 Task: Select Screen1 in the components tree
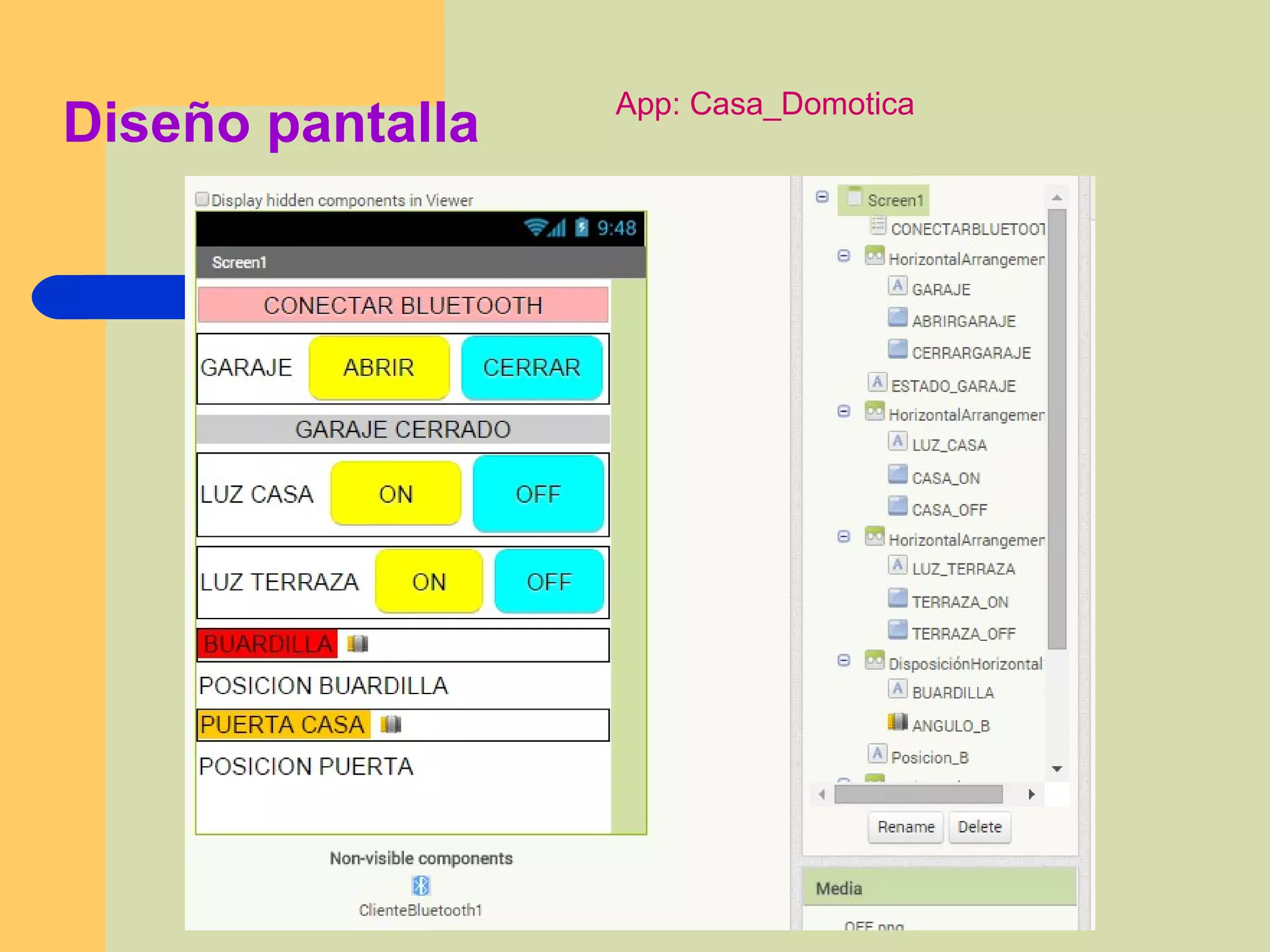[895, 200]
